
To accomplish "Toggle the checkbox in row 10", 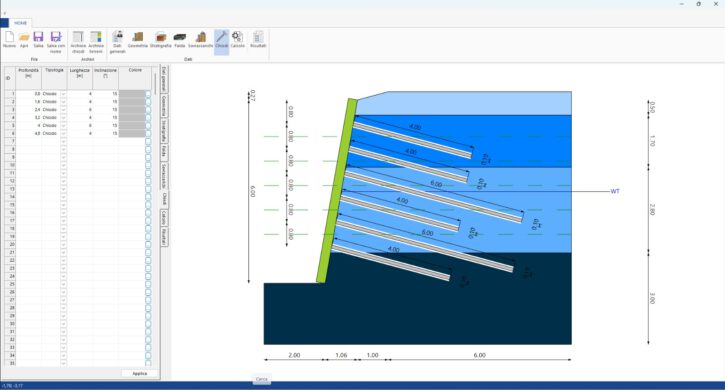I will (x=148, y=165).
